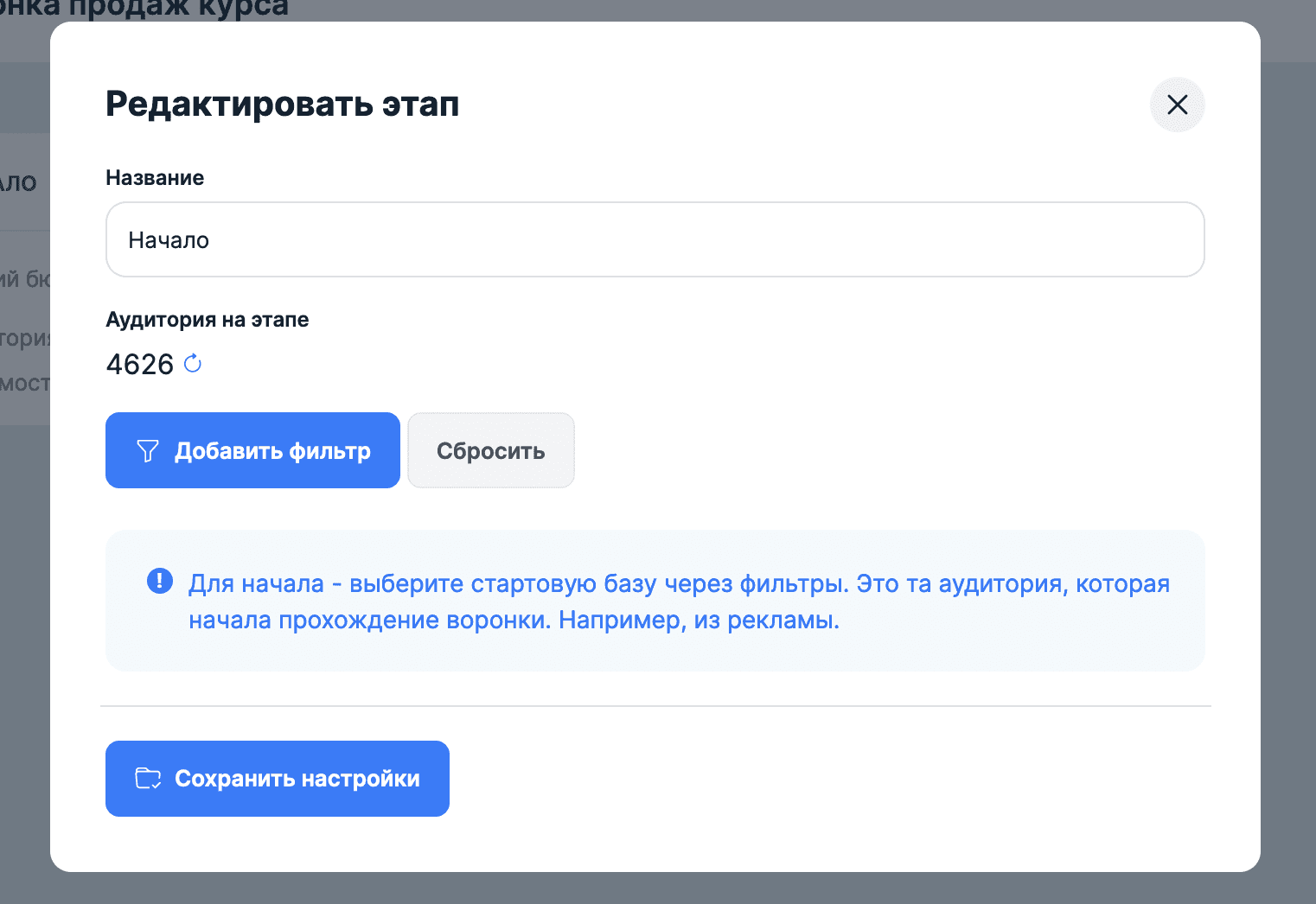The width and height of the screenshot is (1316, 904).
Task: Click the Название field label
Action: (155, 178)
